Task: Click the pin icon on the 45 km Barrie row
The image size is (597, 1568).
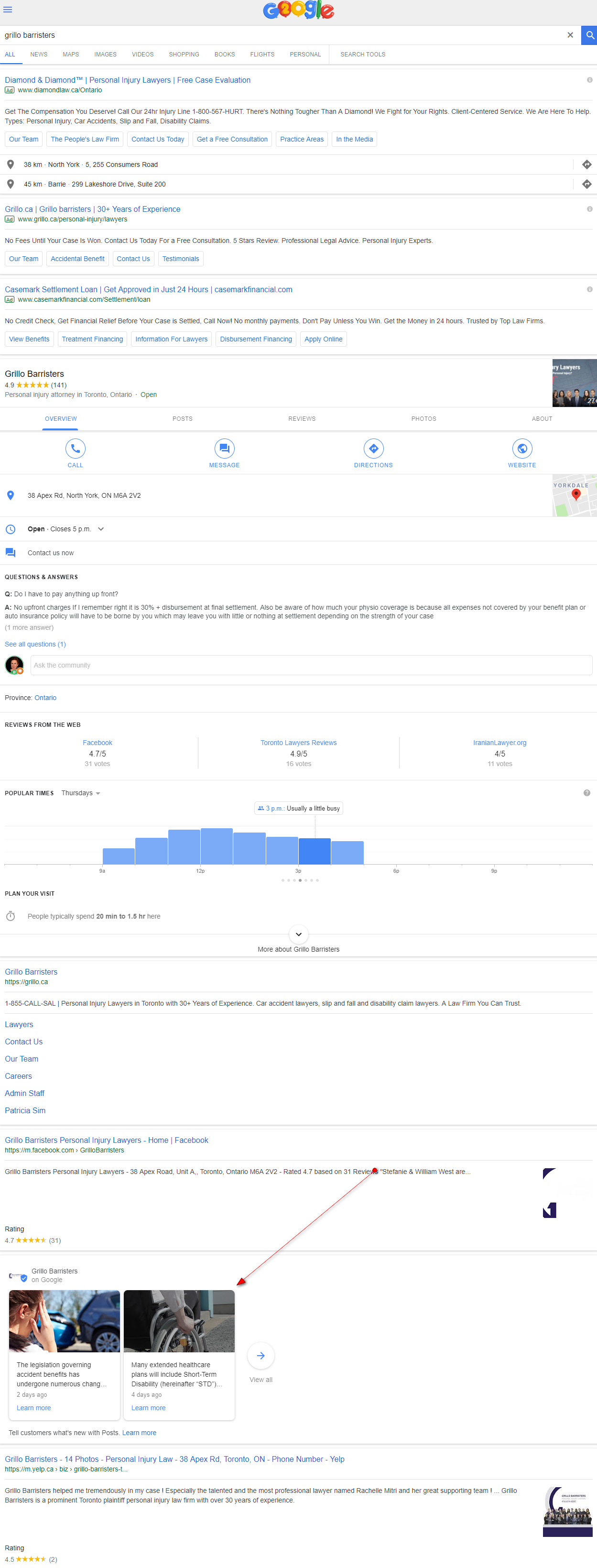Action: point(11,184)
